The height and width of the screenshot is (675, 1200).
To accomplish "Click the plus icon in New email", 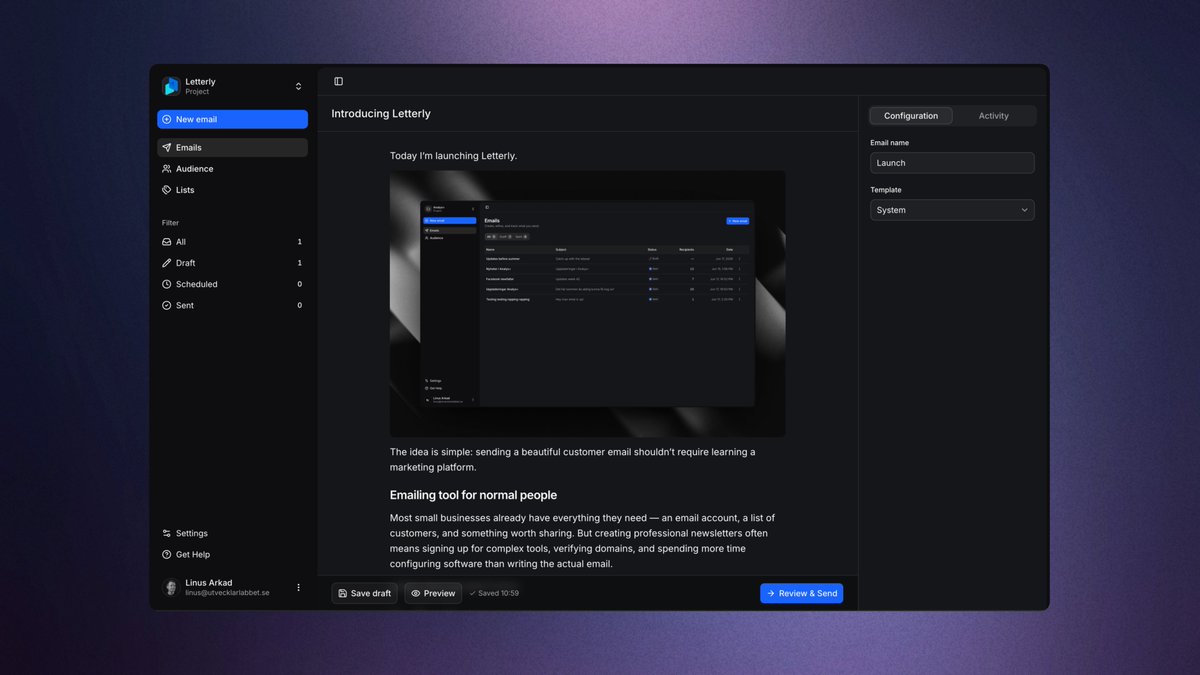I will [167, 119].
